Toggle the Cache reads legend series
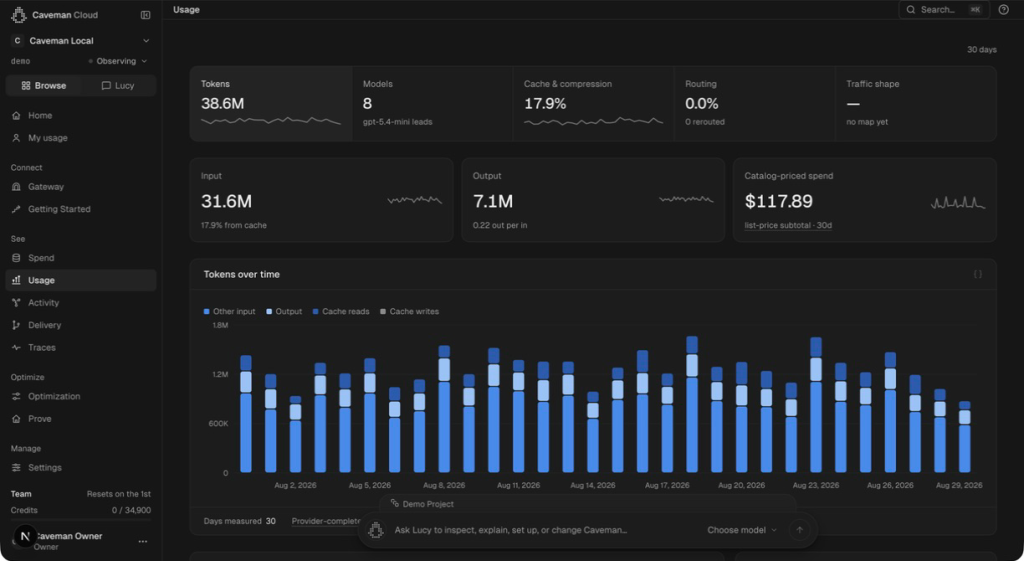1024x561 pixels. 341,312
